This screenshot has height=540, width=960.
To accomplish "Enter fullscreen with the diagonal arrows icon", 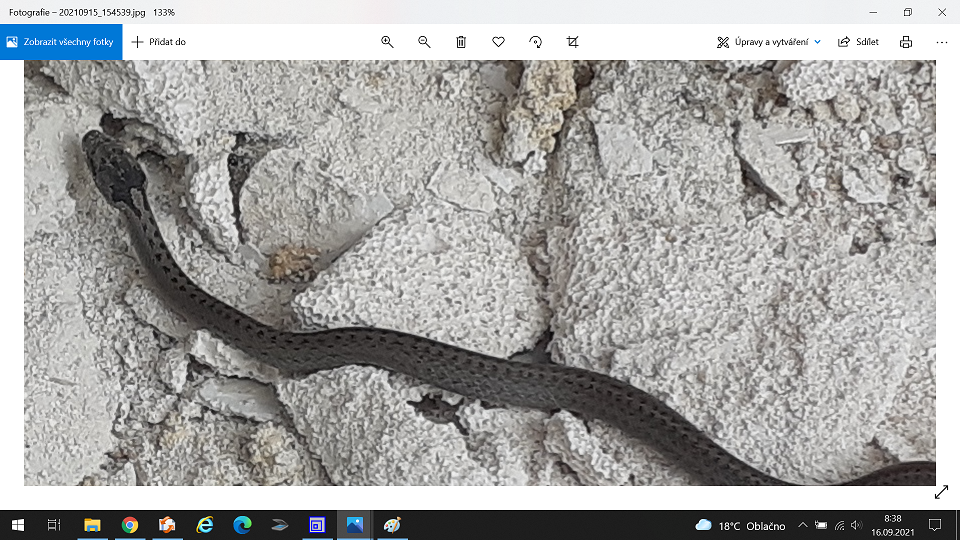I will click(940, 492).
